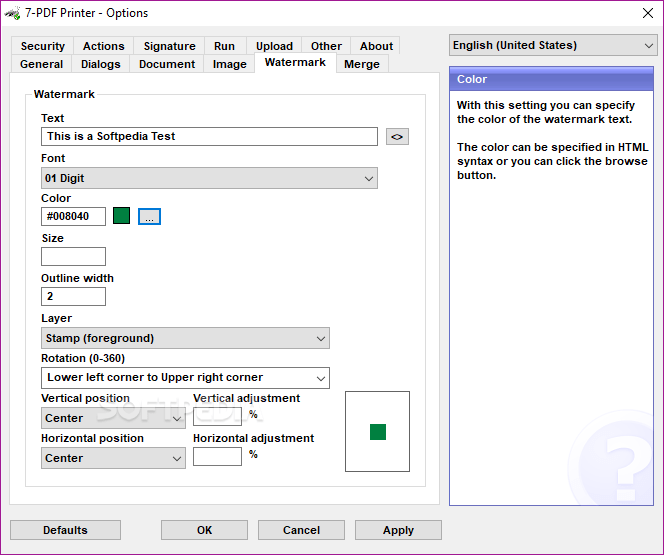
Task: Select the Document tab
Action: click(167, 64)
